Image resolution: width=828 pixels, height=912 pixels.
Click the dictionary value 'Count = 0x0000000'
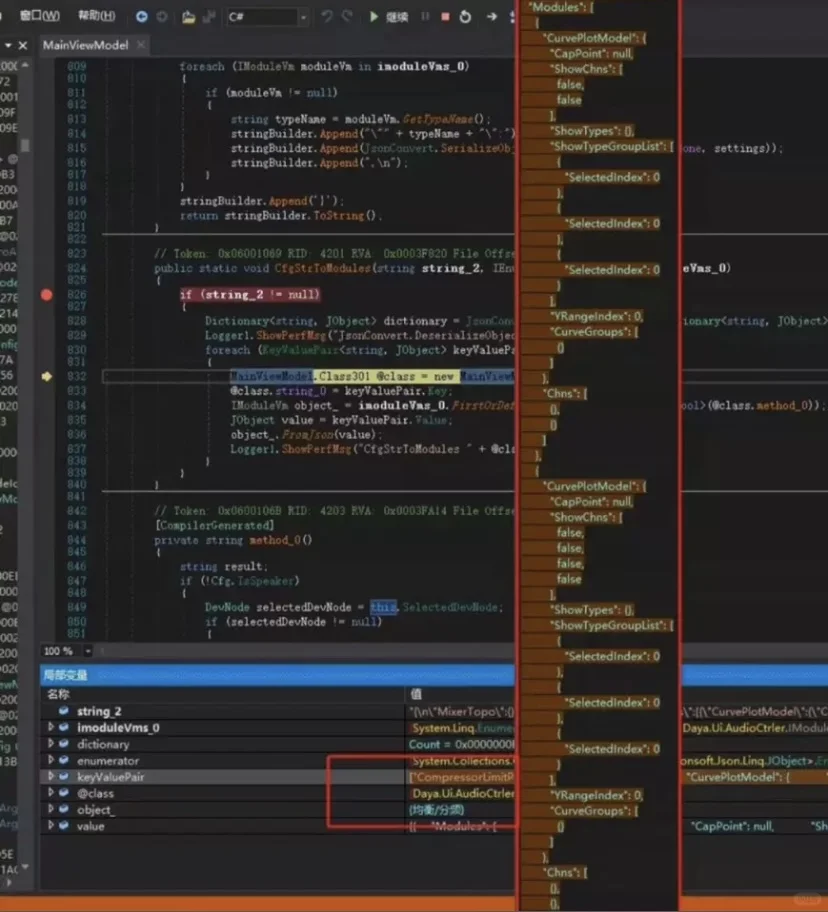pos(461,744)
